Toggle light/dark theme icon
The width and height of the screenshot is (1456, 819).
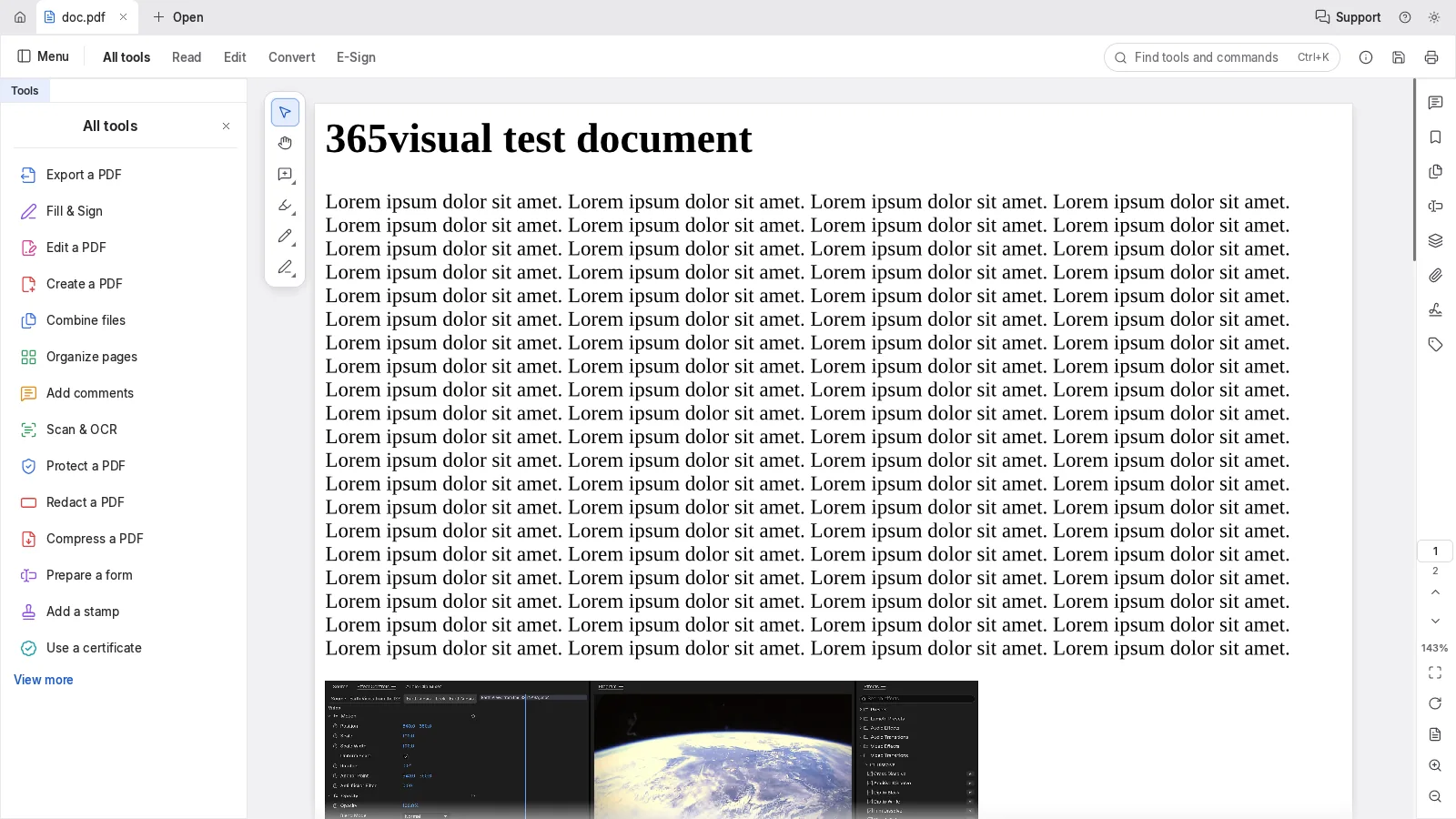coord(1434,17)
